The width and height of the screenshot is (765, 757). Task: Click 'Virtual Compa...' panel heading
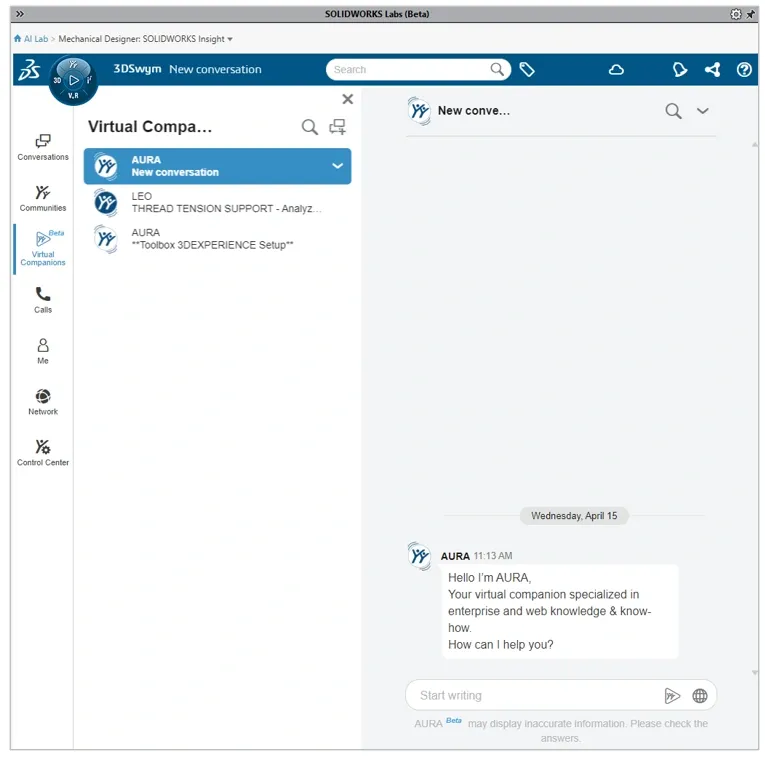point(150,127)
